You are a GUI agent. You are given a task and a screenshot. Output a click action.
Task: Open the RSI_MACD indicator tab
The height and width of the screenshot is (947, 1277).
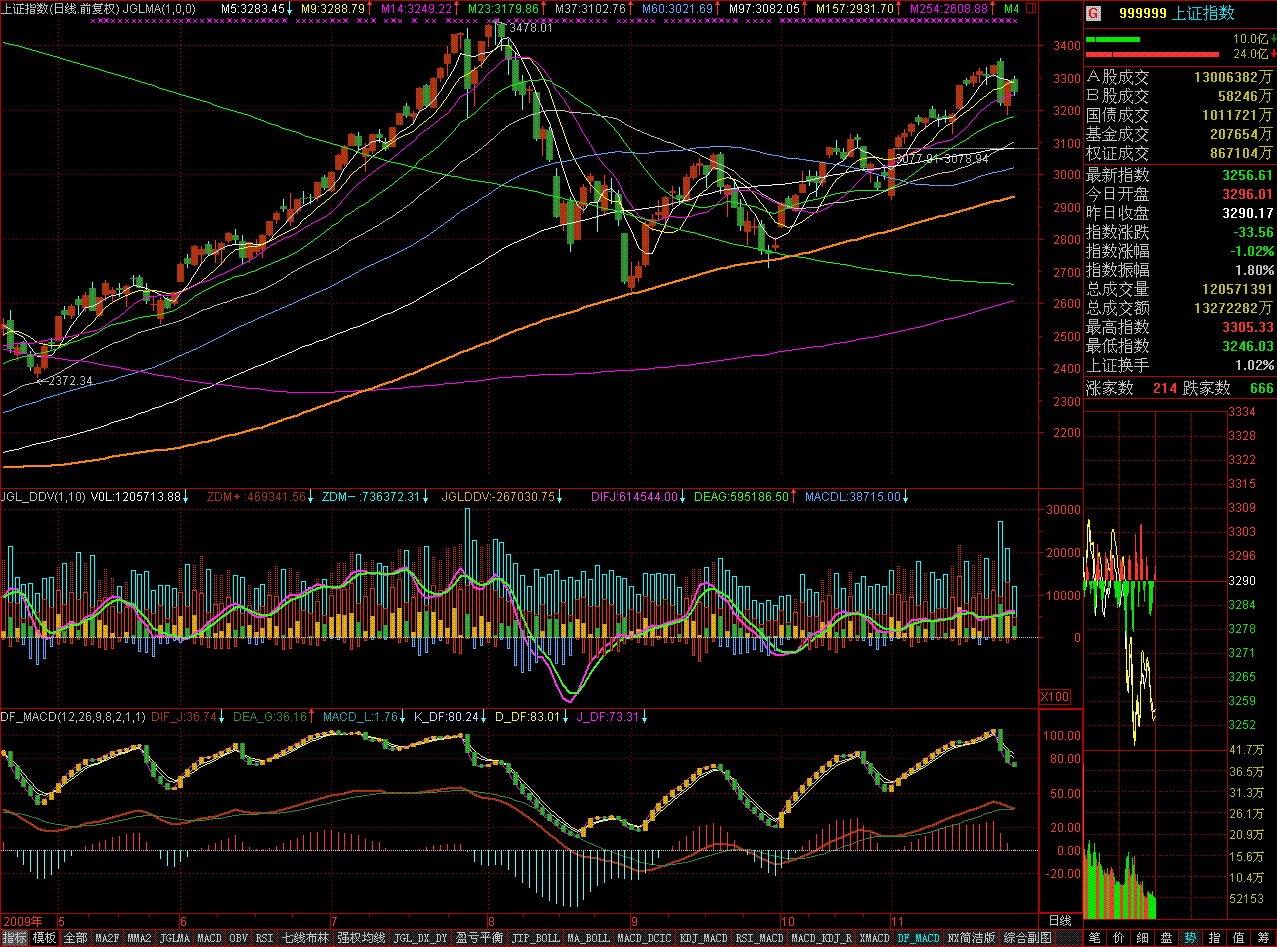[x=759, y=938]
